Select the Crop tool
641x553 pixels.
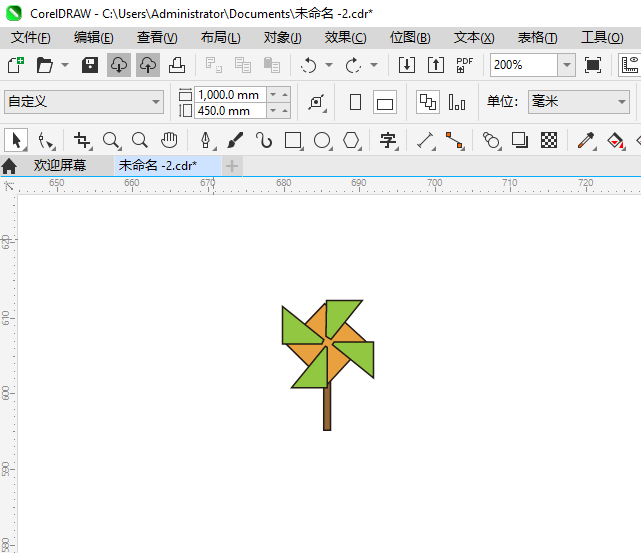click(x=83, y=140)
